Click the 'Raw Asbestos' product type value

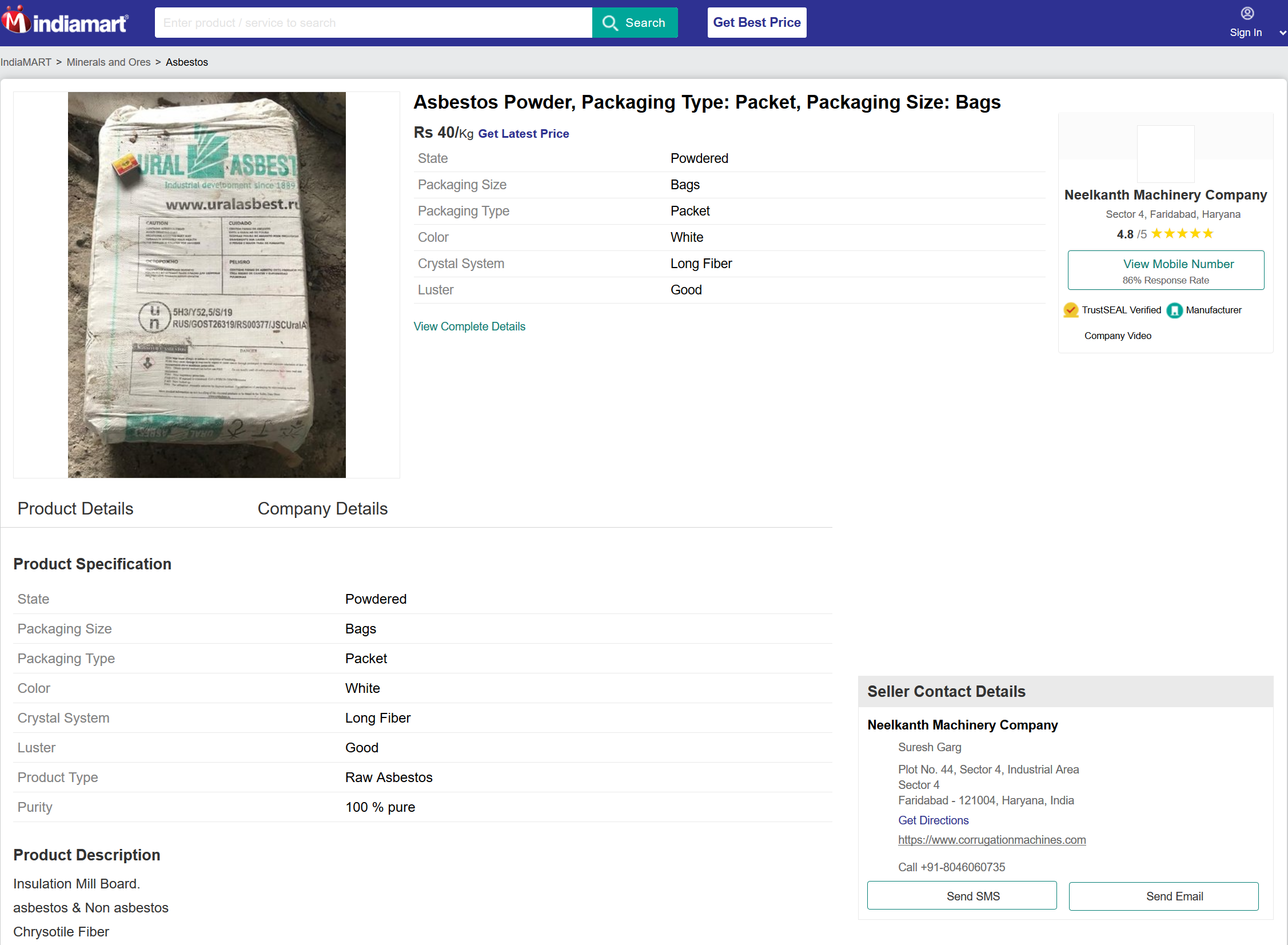click(389, 777)
